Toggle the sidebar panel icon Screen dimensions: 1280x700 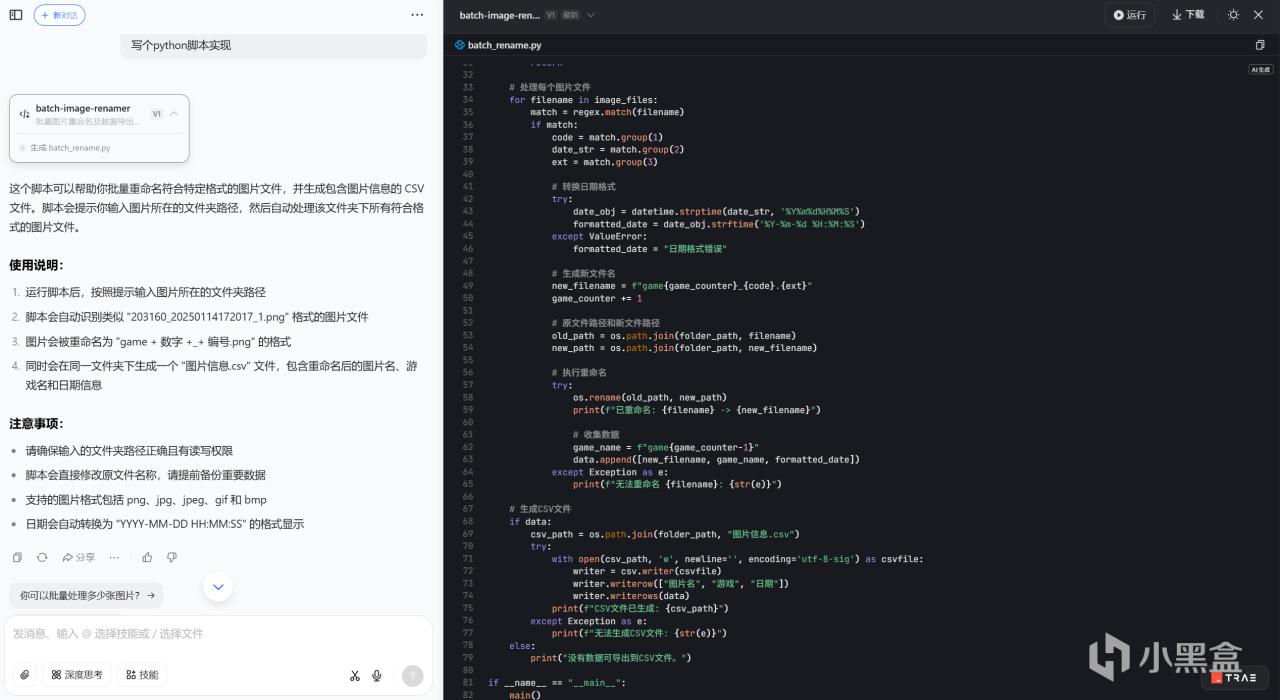click(16, 15)
